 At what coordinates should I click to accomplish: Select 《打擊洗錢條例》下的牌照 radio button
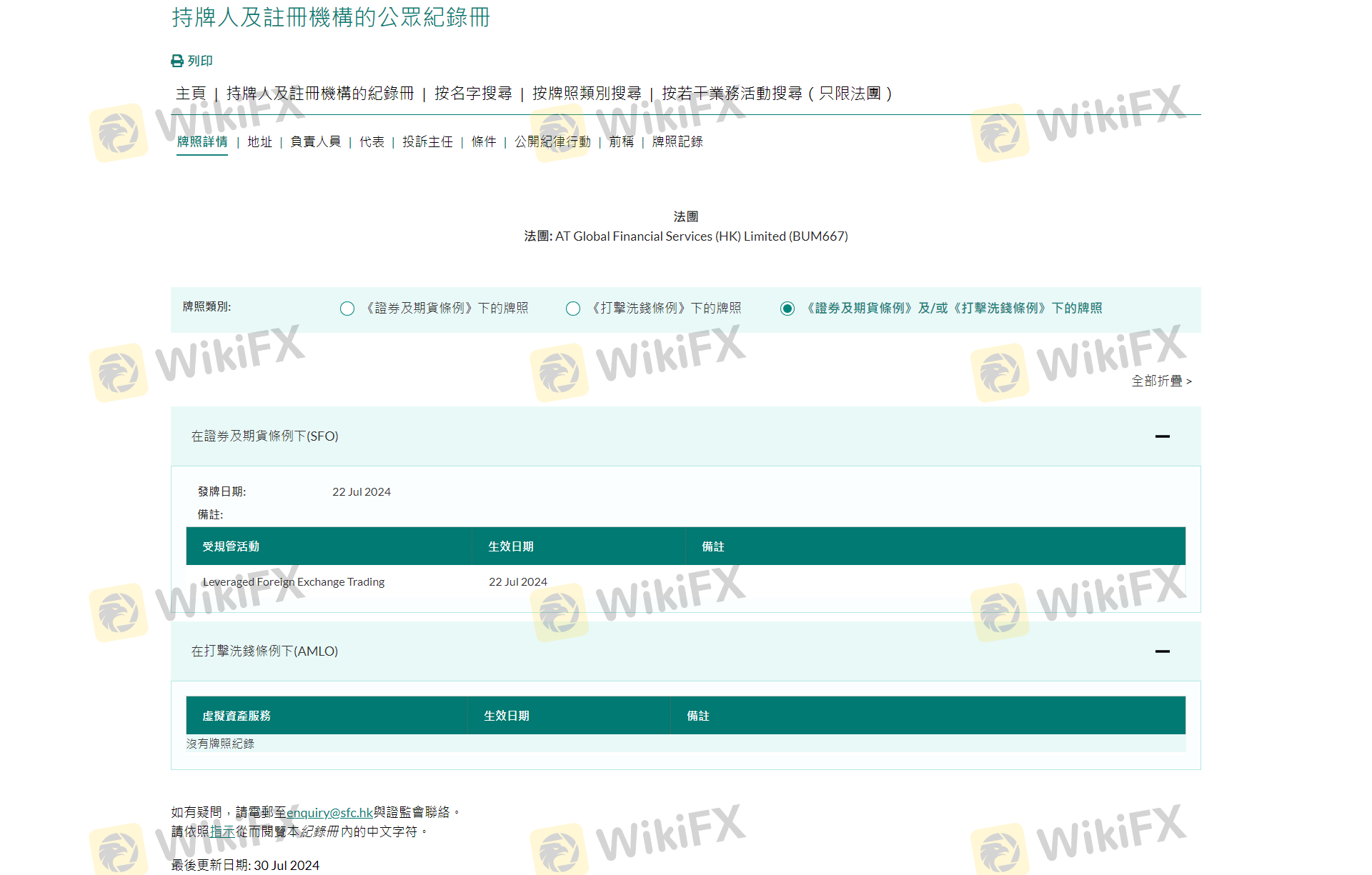pos(573,309)
